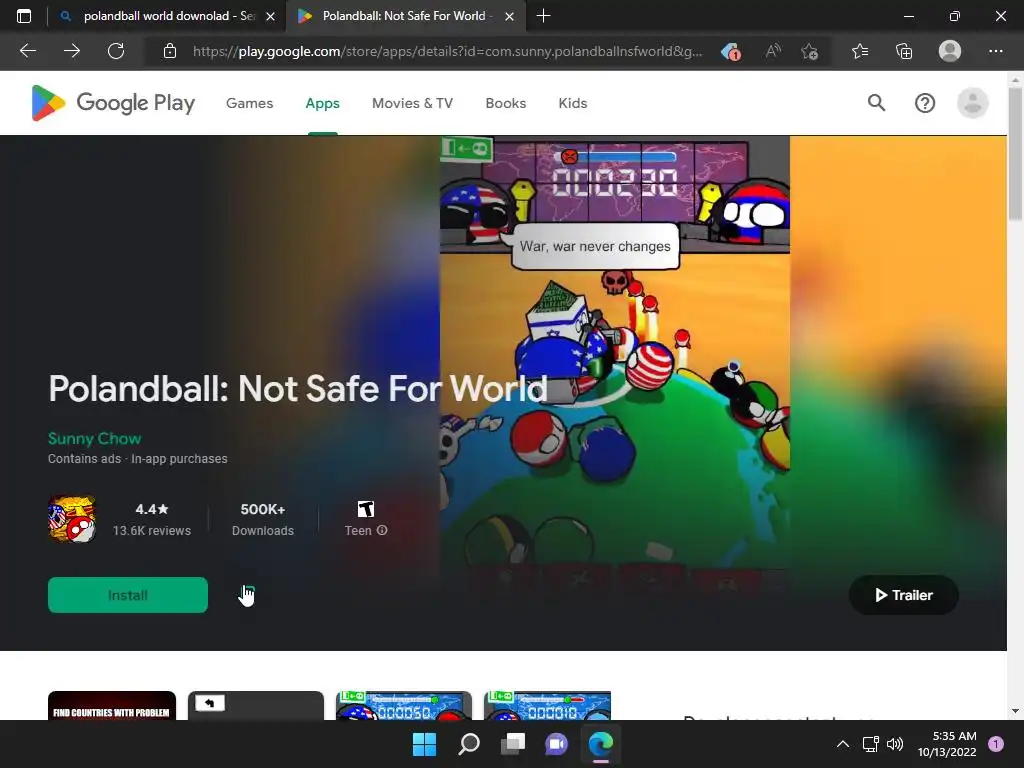Open Google Play search

876,103
